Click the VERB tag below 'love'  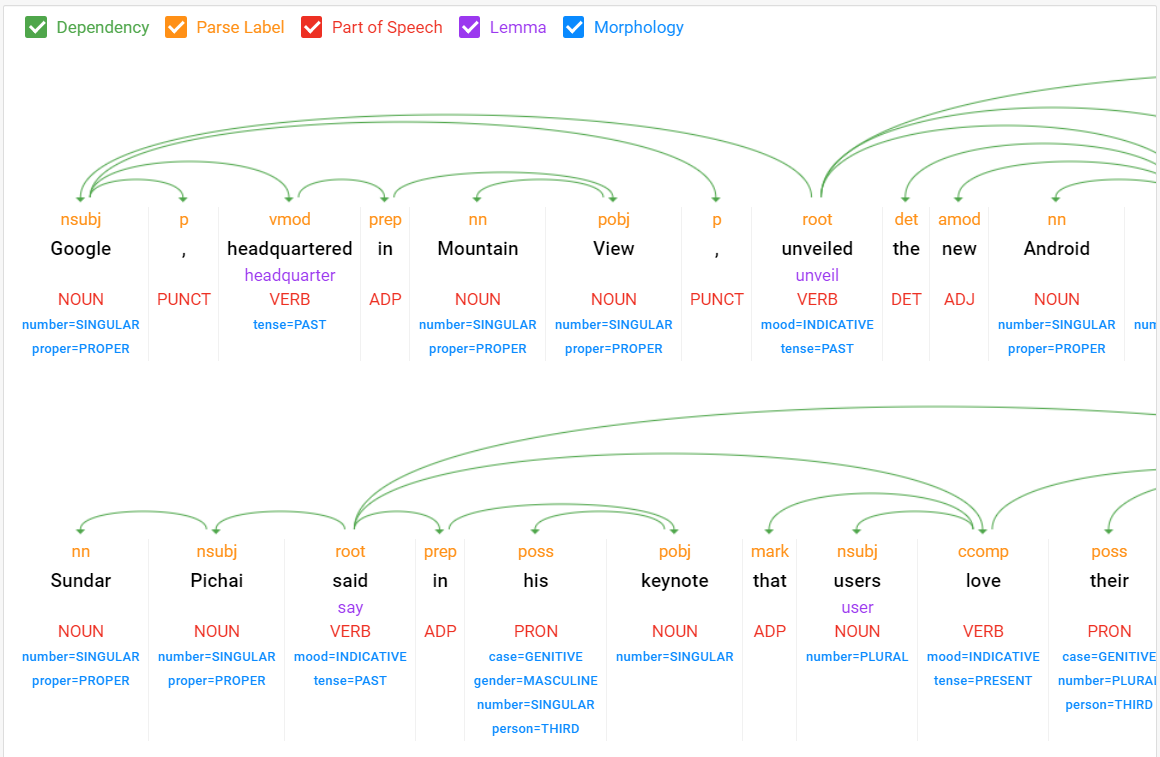(984, 631)
